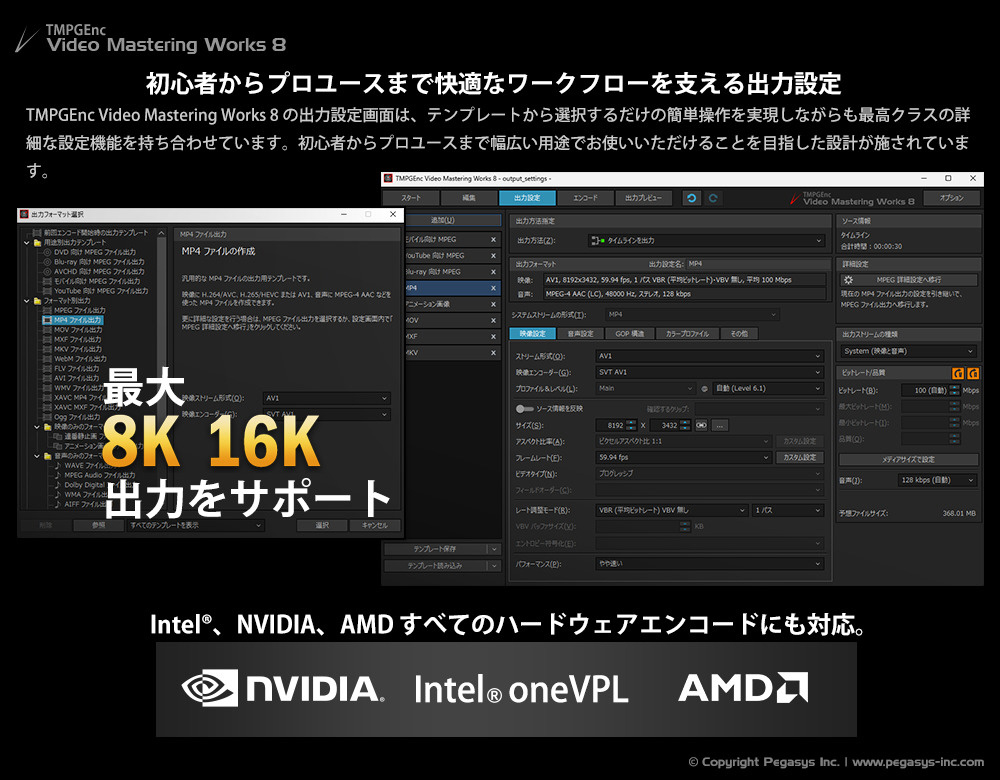Toggle the size aspect link chain icon
This screenshot has height=780, width=1000.
point(702,425)
